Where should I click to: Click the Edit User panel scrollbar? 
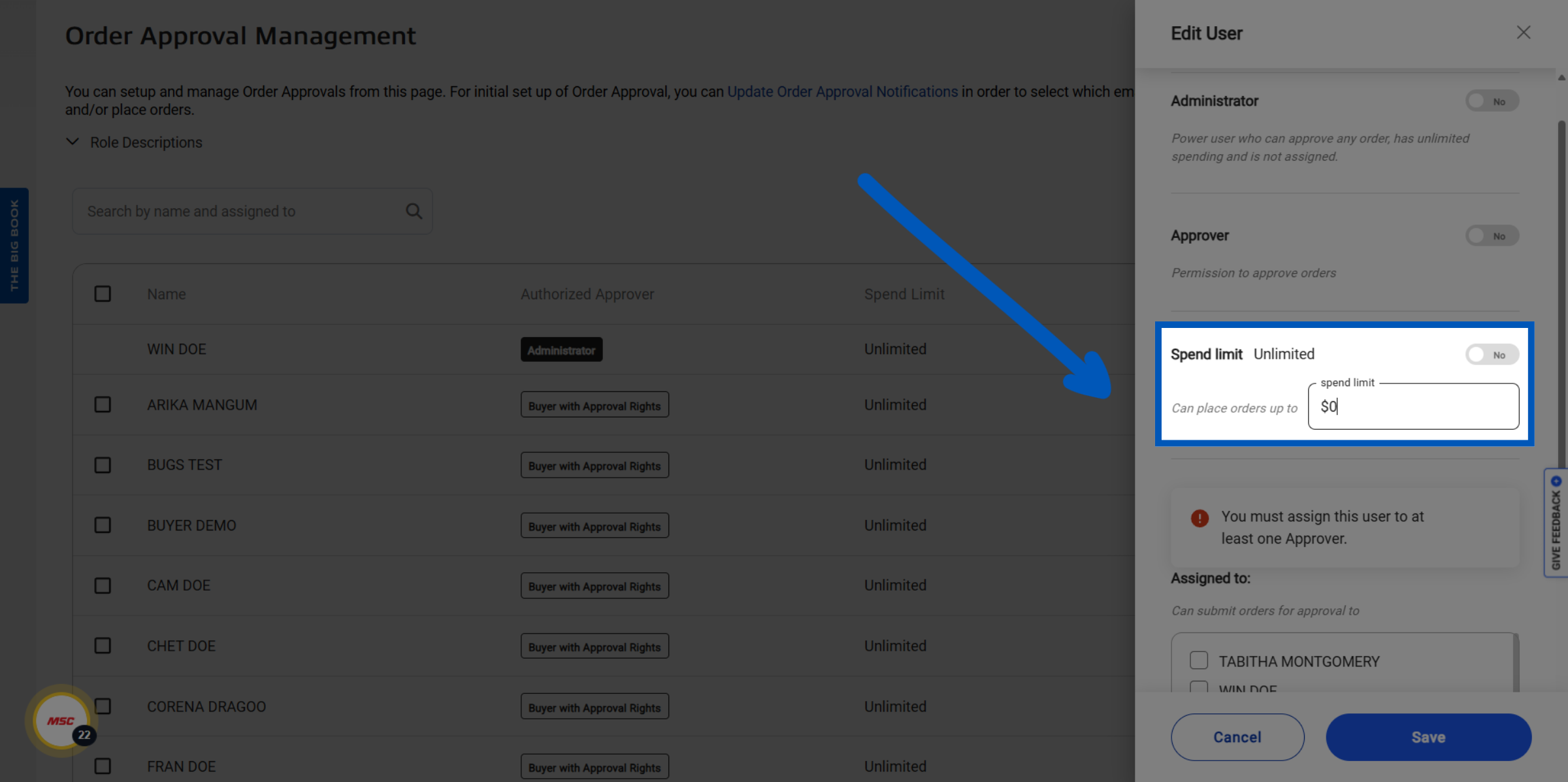(x=1561, y=294)
